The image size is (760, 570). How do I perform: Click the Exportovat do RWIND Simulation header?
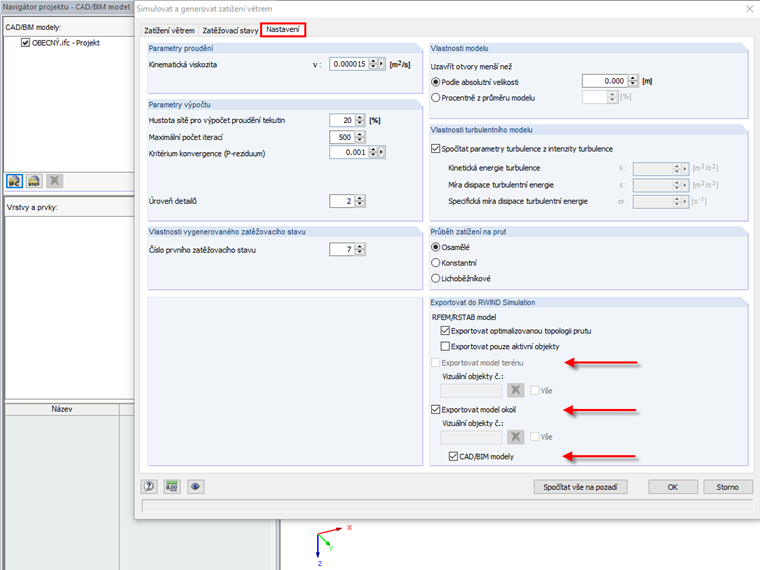pos(588,302)
